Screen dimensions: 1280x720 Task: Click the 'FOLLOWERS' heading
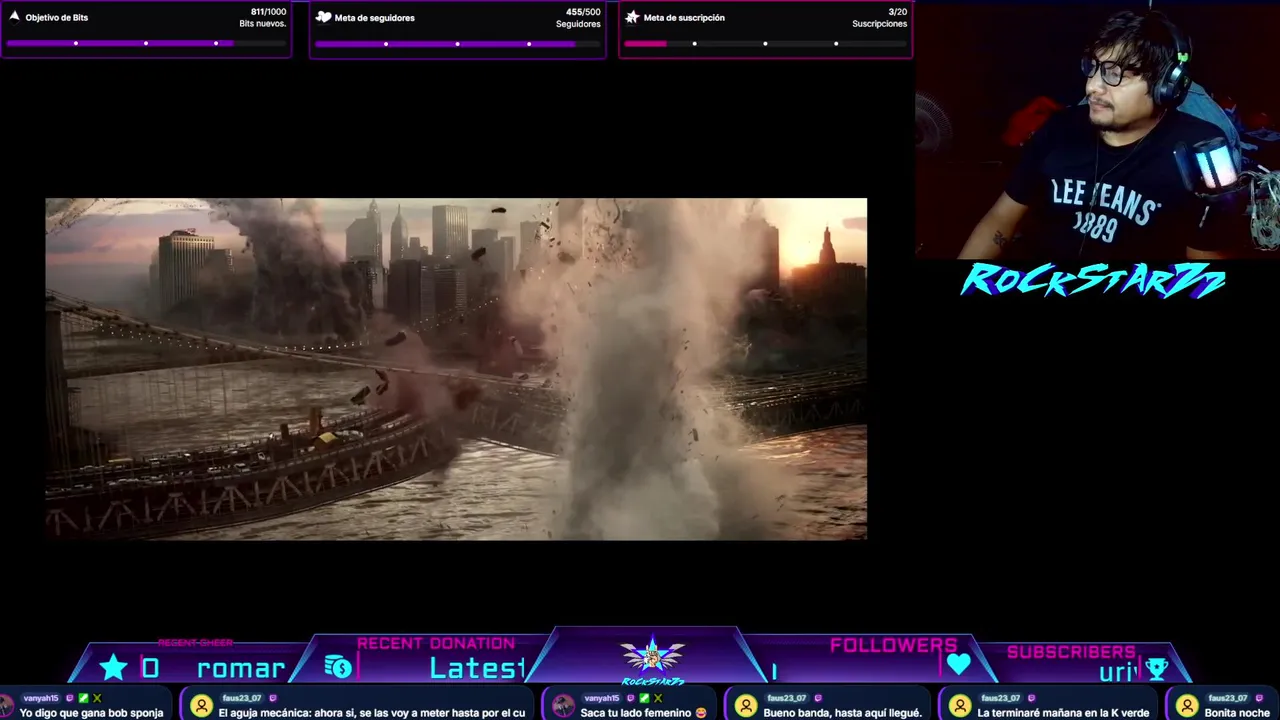coord(893,646)
